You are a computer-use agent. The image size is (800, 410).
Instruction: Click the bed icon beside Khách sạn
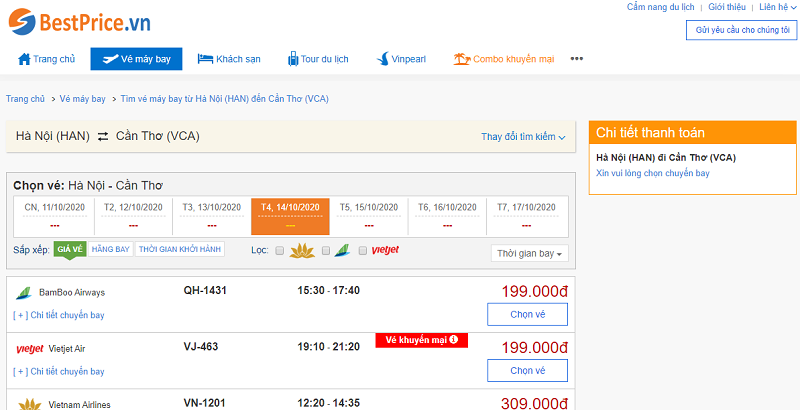205,59
